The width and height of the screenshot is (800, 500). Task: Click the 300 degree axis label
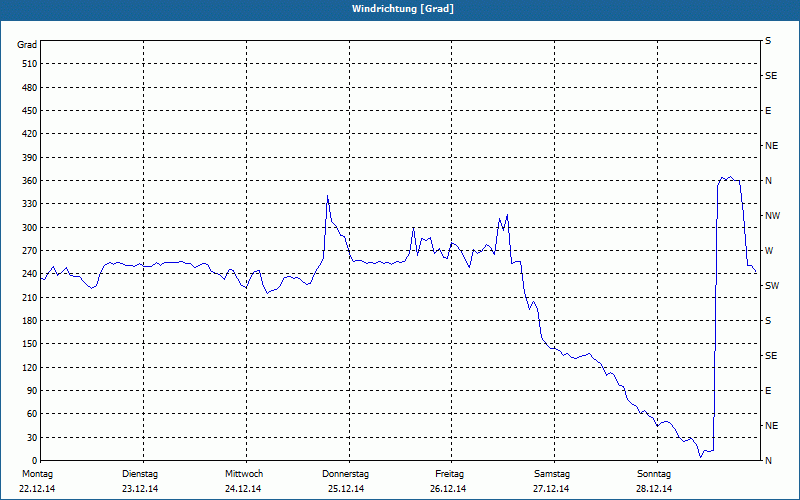click(29, 228)
